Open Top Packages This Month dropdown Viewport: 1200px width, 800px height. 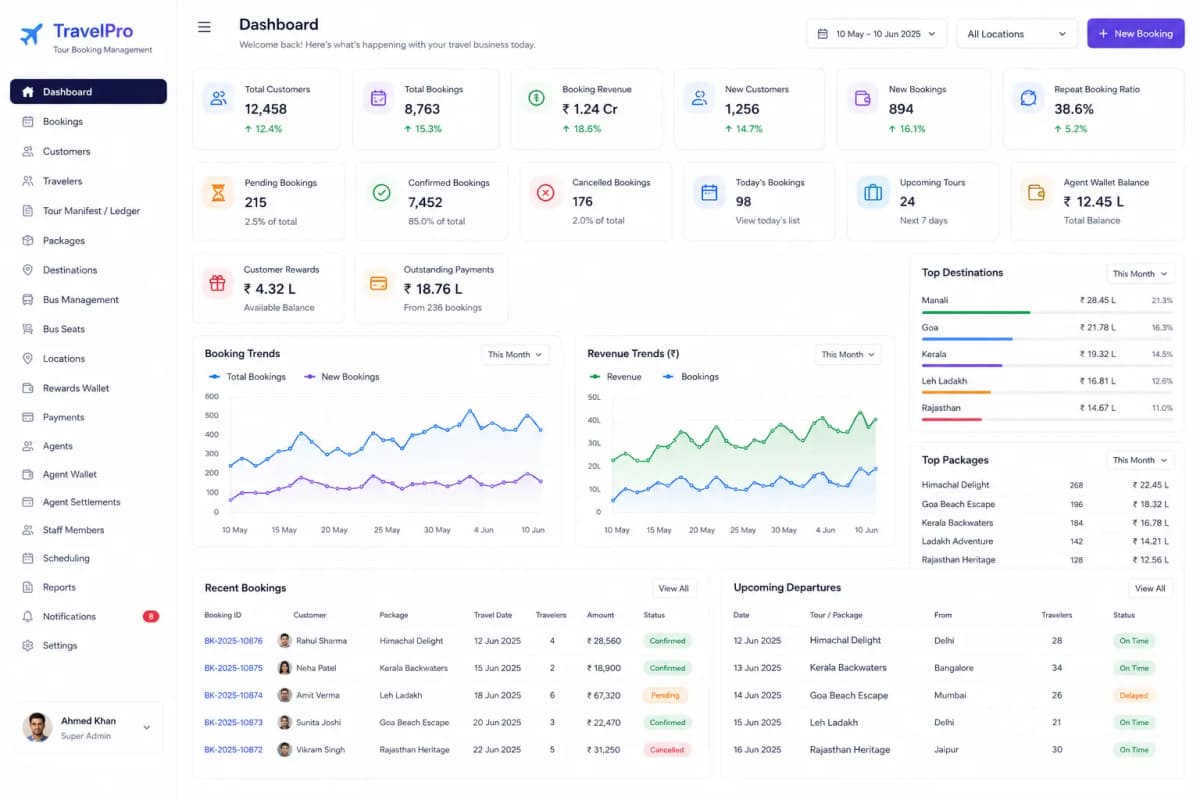pos(1140,460)
